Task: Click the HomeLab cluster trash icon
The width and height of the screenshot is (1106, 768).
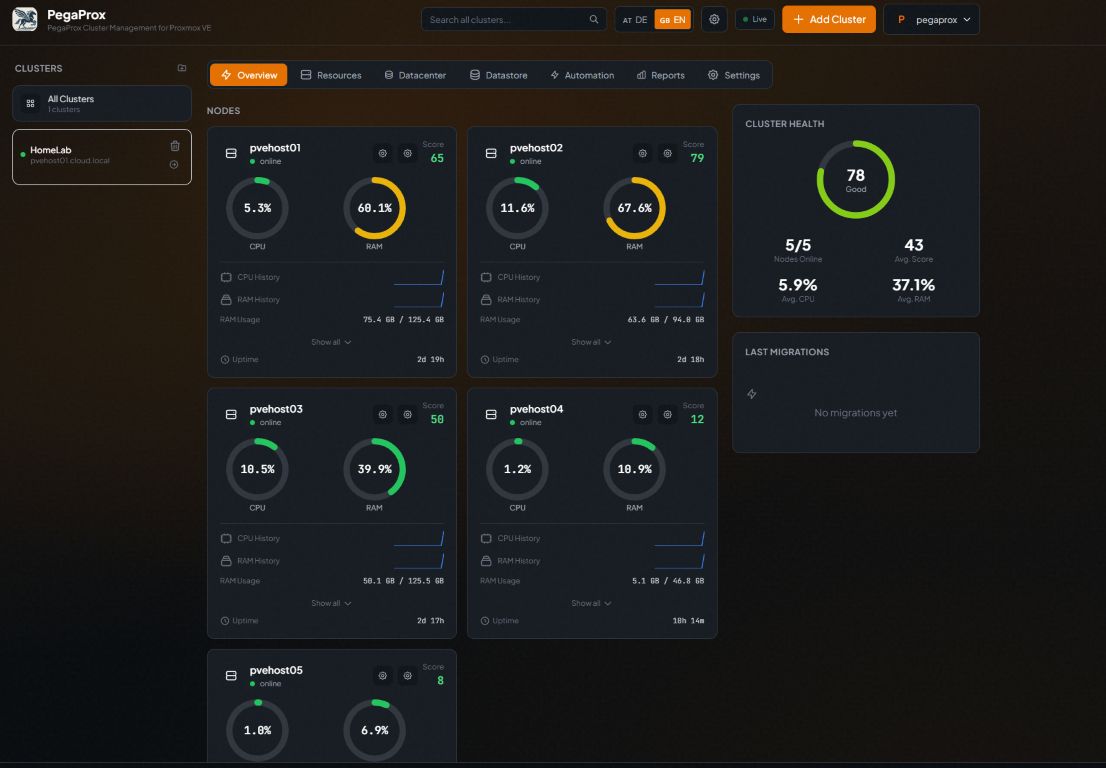Action: pos(175,146)
